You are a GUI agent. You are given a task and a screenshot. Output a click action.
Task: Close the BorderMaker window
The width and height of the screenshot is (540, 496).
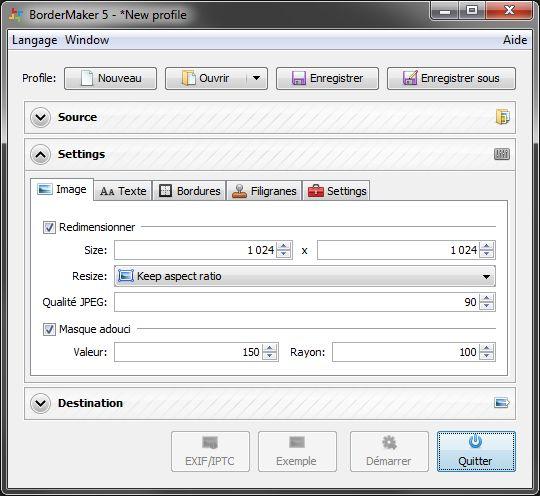[x=509, y=11]
